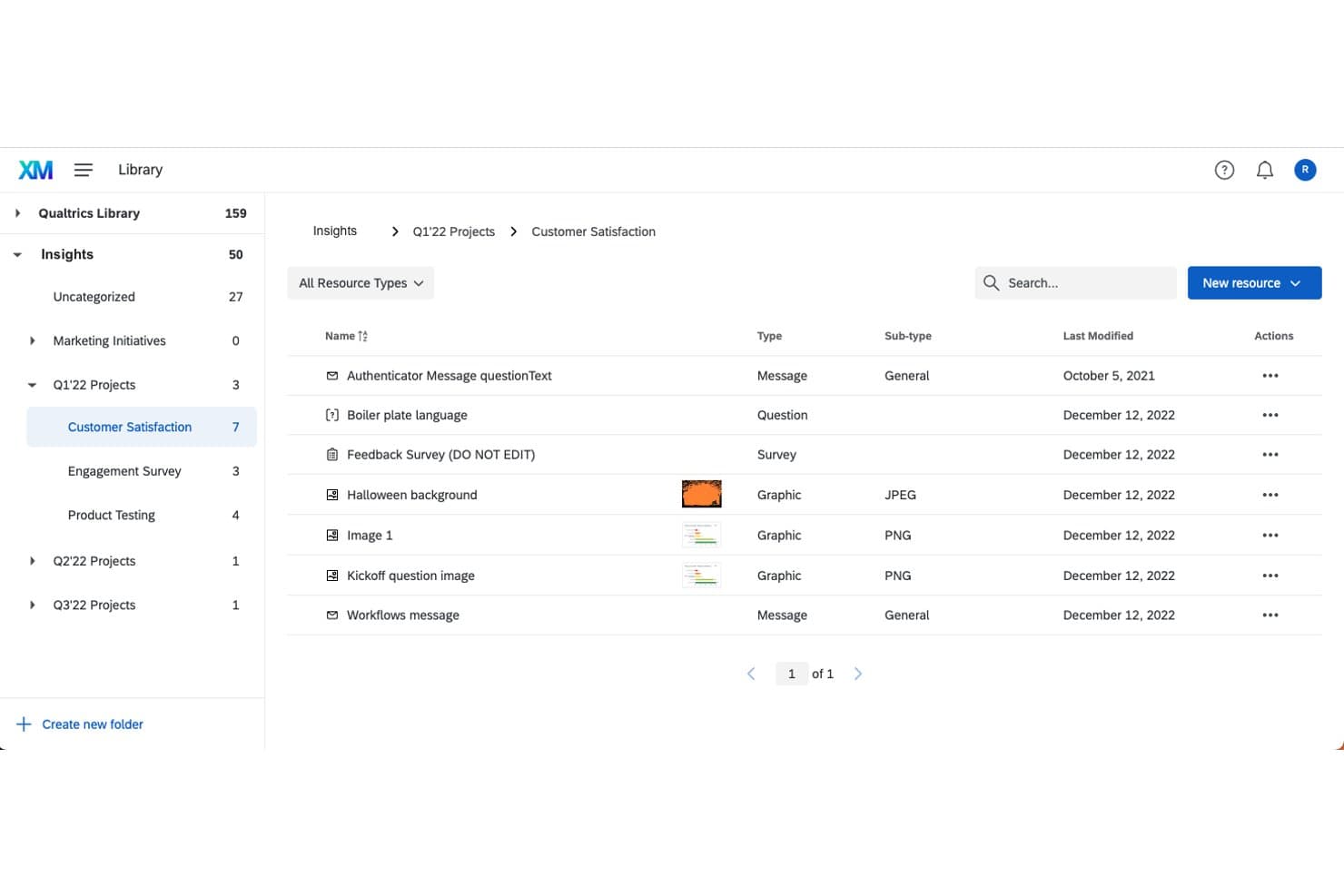Viewport: 1344px width, 896px height.
Task: Open actions menu for Feedback Survey row
Action: click(1270, 455)
